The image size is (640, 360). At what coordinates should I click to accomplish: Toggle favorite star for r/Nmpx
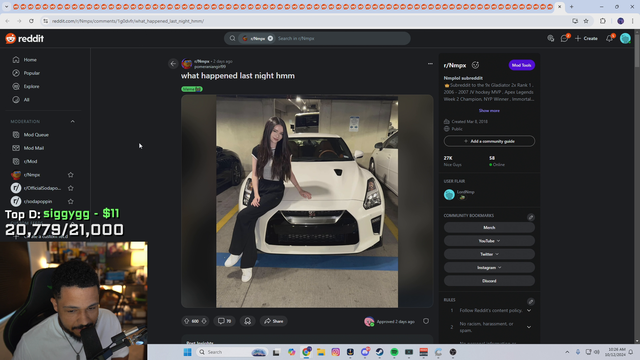pos(71,175)
